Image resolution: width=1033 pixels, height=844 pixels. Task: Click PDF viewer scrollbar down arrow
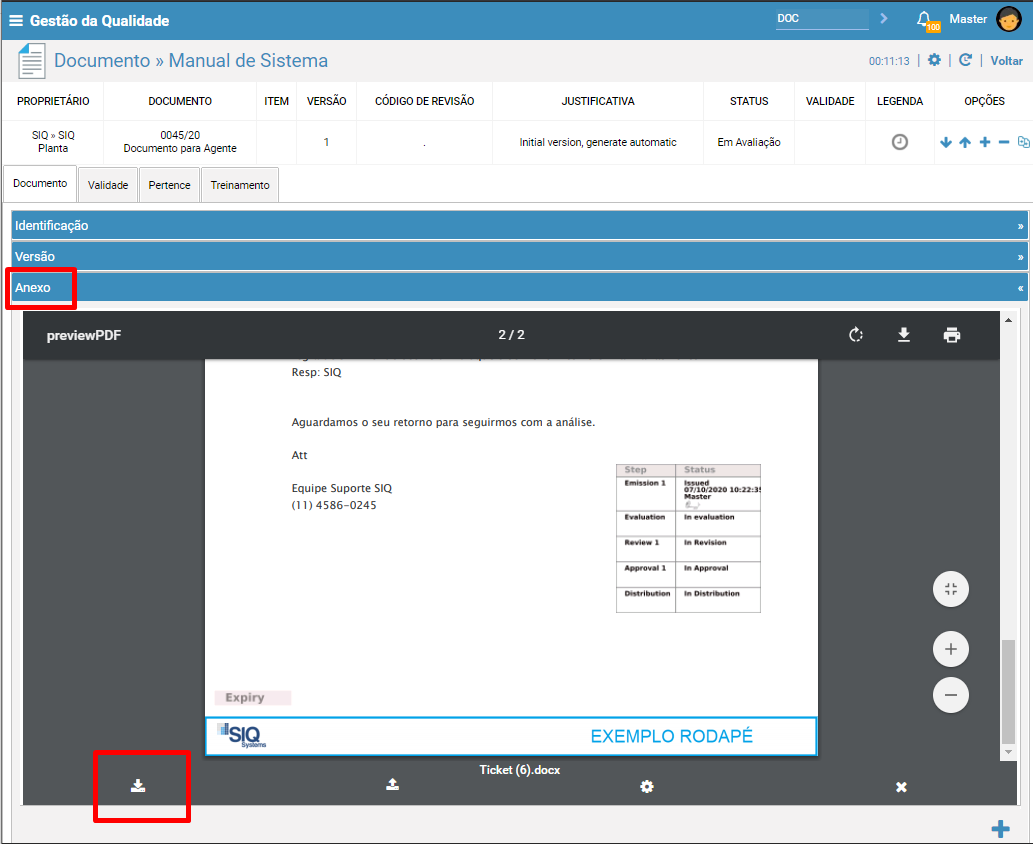pyautogui.click(x=1008, y=752)
